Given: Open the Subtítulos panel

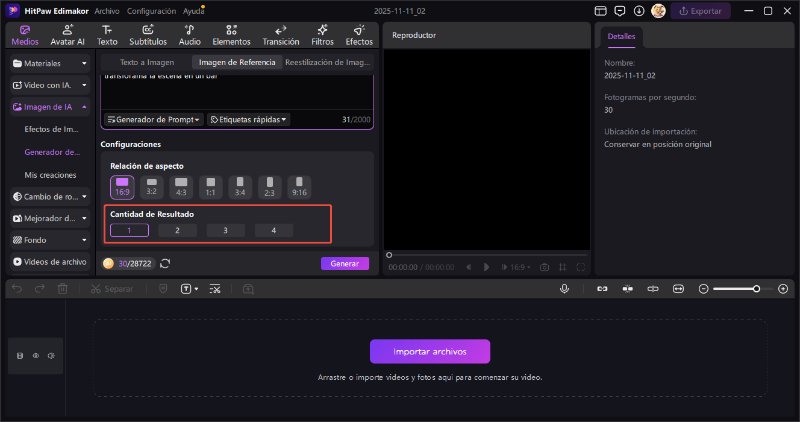Looking at the screenshot, I should (148, 35).
